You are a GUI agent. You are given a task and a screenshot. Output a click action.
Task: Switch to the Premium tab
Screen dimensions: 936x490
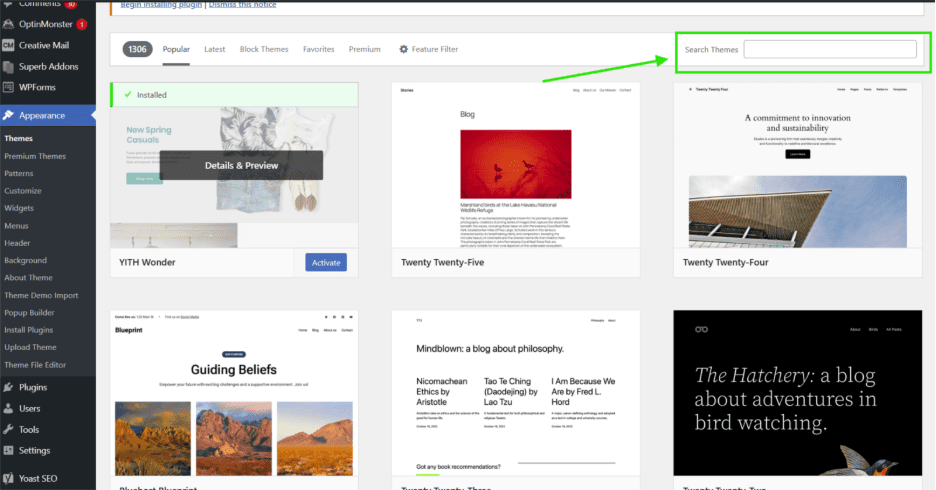(x=365, y=50)
